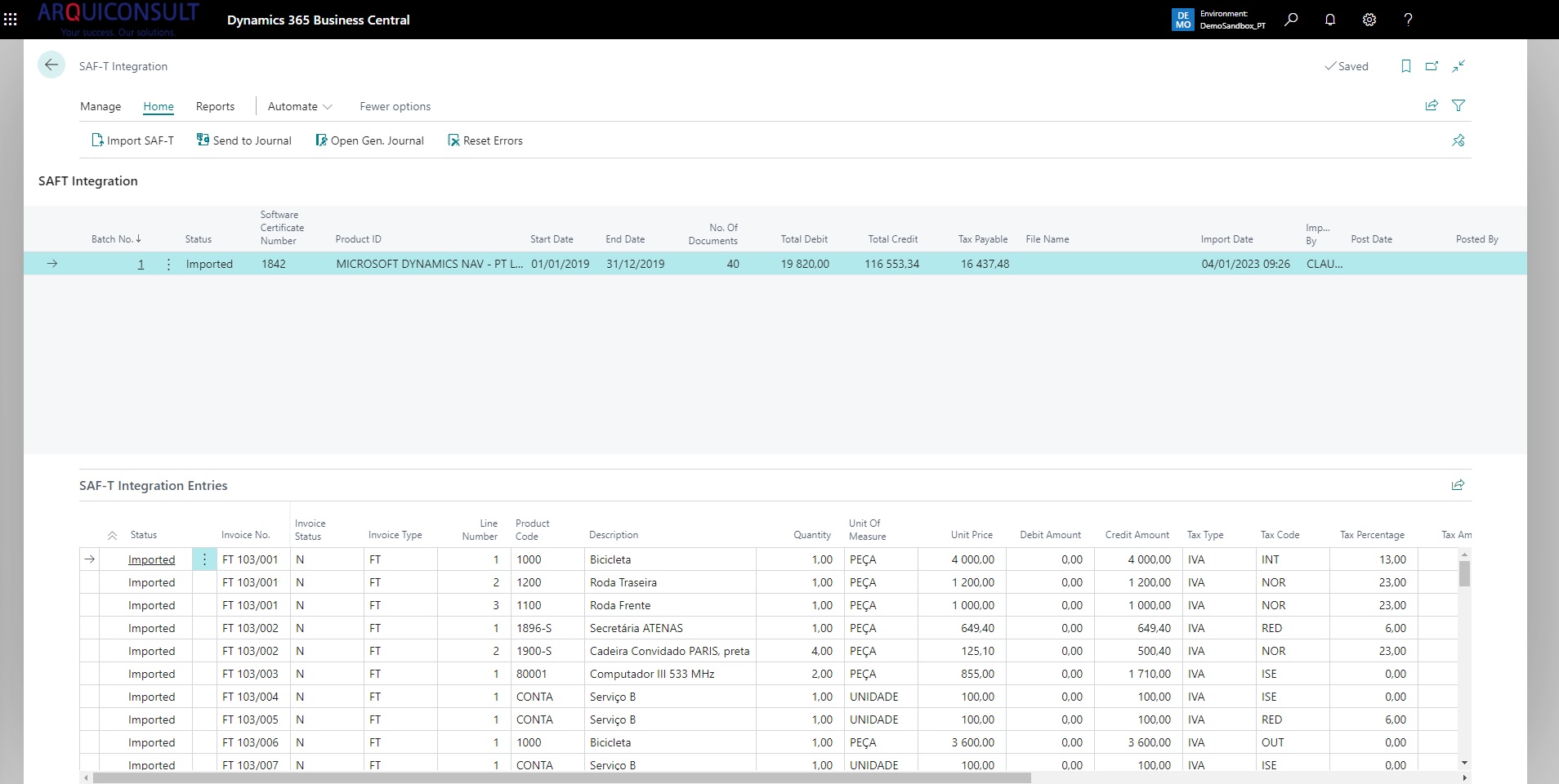Image resolution: width=1559 pixels, height=784 pixels.
Task: Open the Reports tab
Action: coord(215,106)
